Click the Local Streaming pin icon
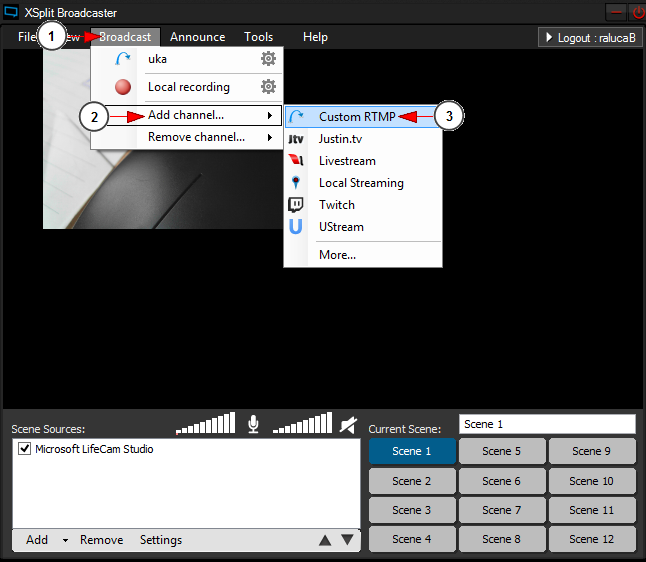646x562 pixels. (295, 182)
